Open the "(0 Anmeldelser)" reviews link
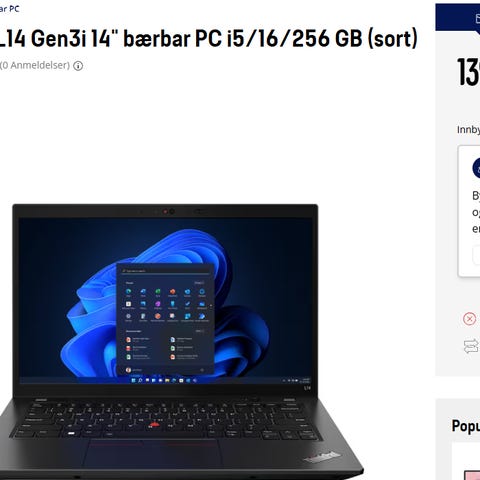The height and width of the screenshot is (480, 480). 35,65
